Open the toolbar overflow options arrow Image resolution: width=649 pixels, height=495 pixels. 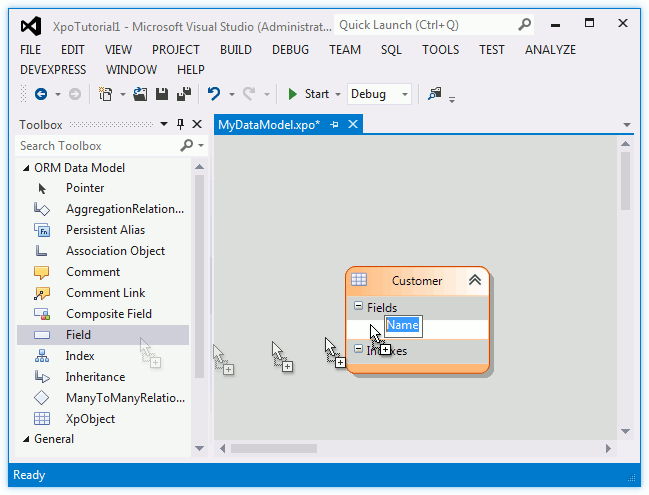coord(452,99)
